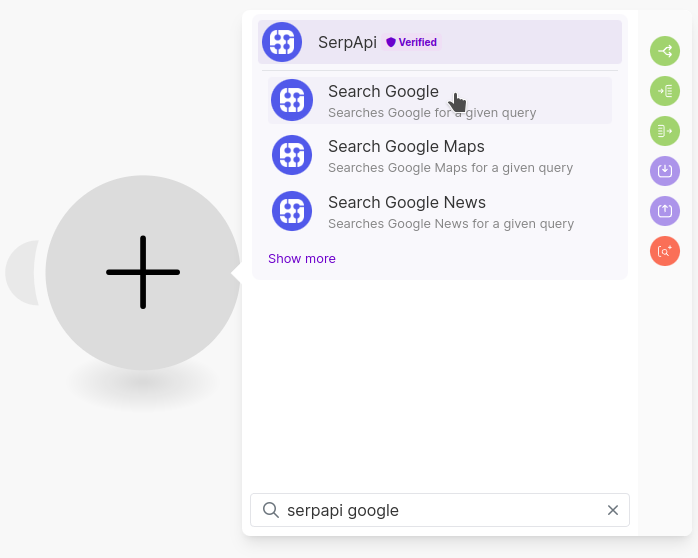Click the Search Google Maps module icon
Screen dimensions: 698x558
292,155
